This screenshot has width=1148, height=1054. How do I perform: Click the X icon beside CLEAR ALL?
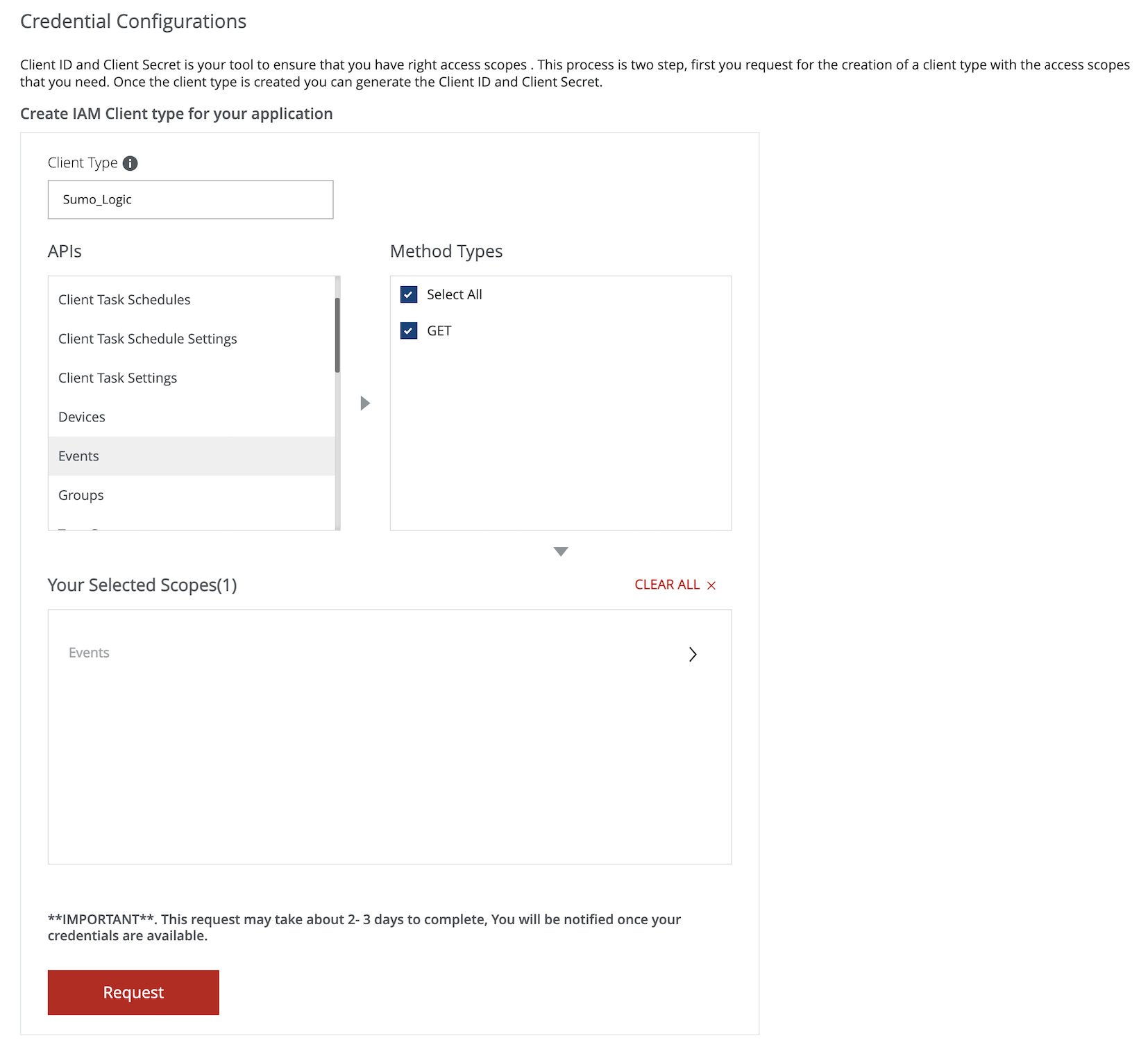pyautogui.click(x=711, y=585)
